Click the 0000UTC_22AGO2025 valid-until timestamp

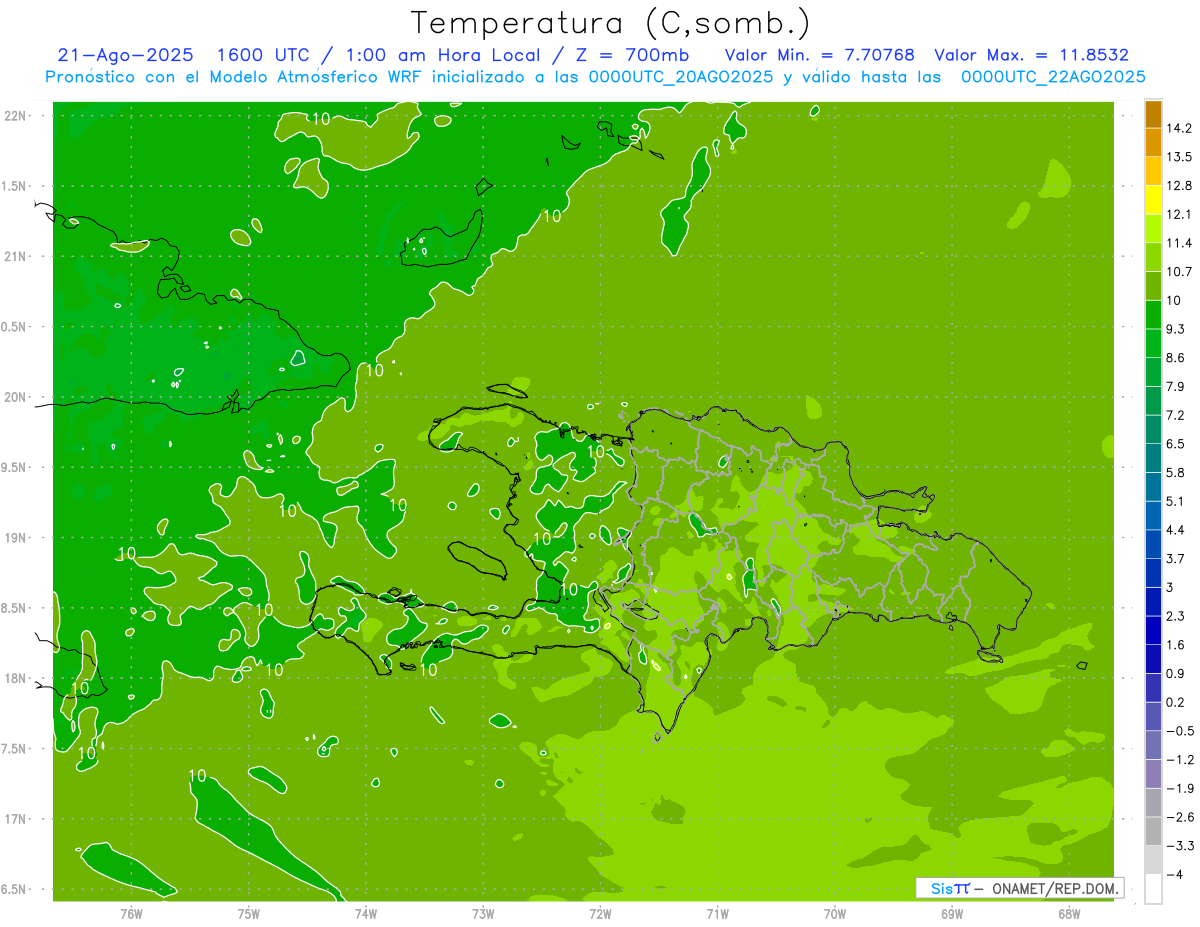point(1052,77)
